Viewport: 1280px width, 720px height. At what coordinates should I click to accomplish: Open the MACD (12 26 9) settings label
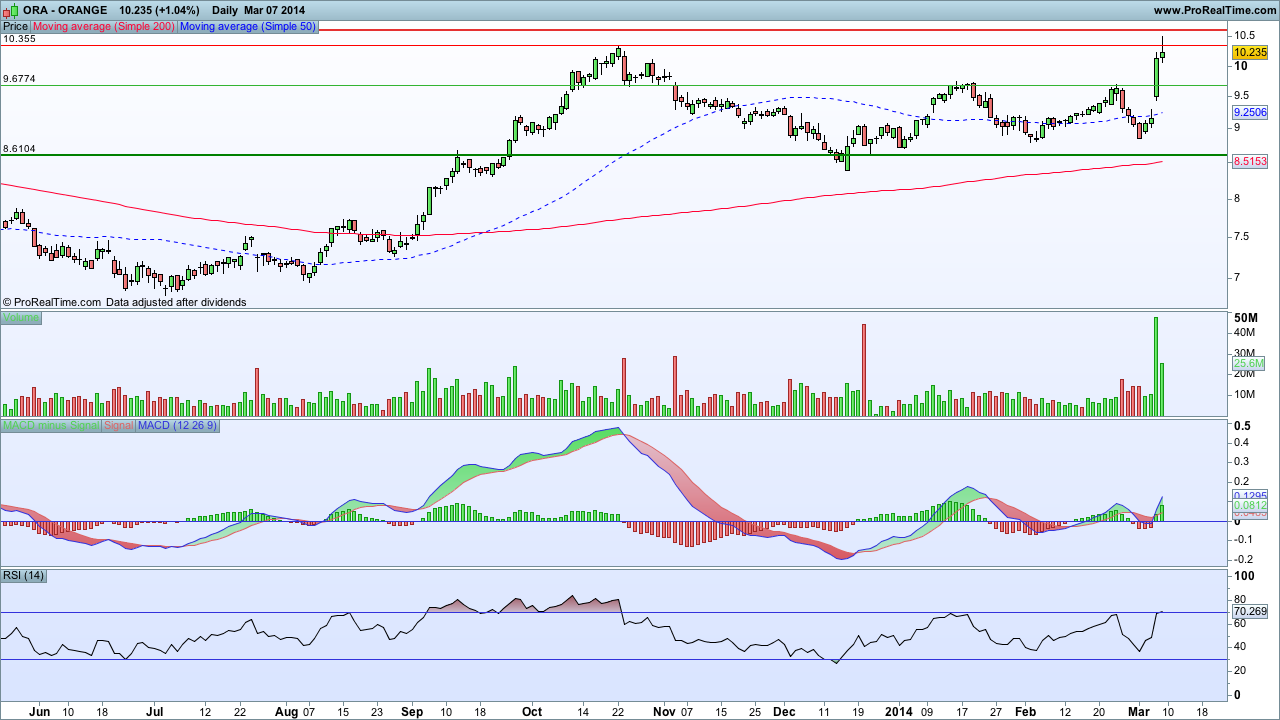(177, 426)
